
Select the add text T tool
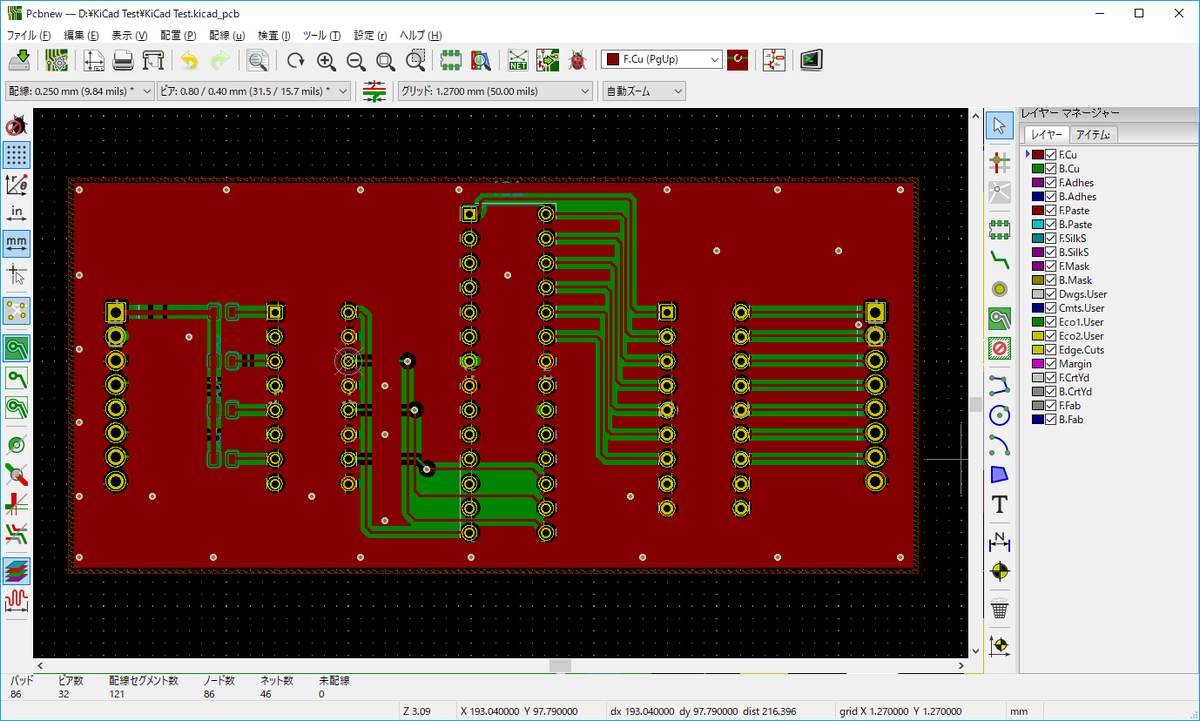pyautogui.click(x=999, y=504)
